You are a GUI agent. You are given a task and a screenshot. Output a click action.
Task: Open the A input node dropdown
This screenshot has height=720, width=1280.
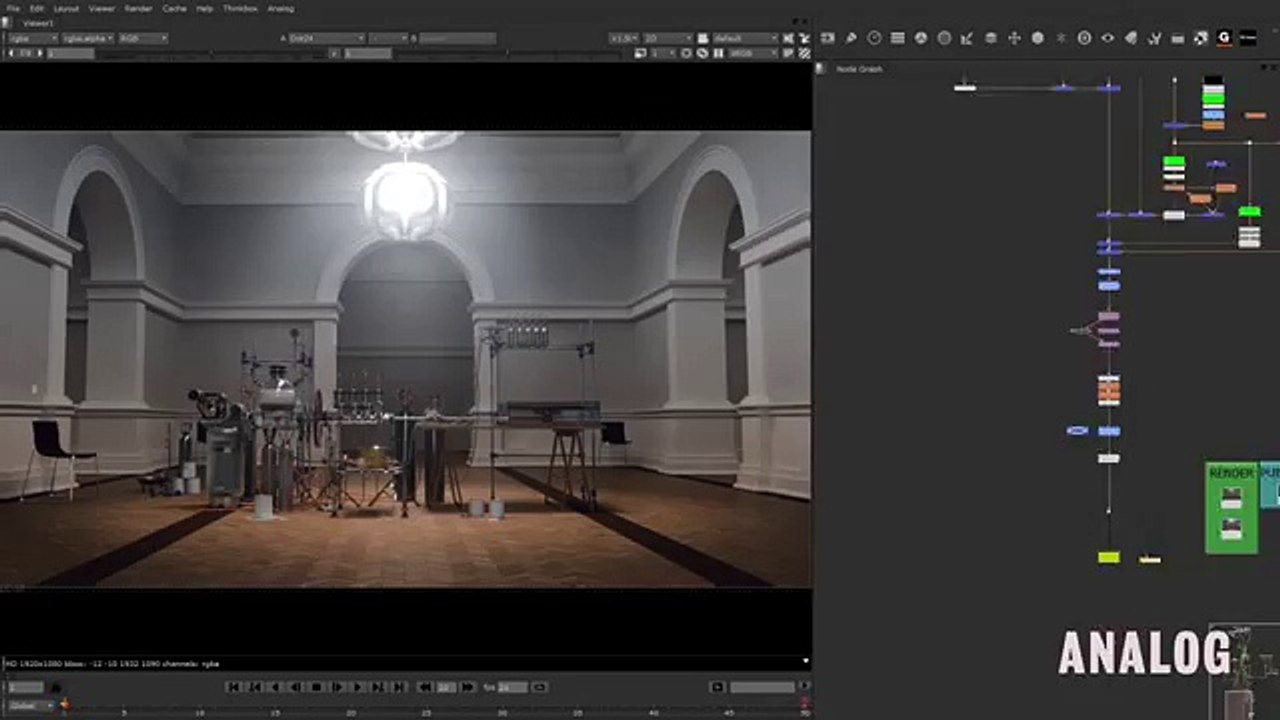(x=327, y=38)
